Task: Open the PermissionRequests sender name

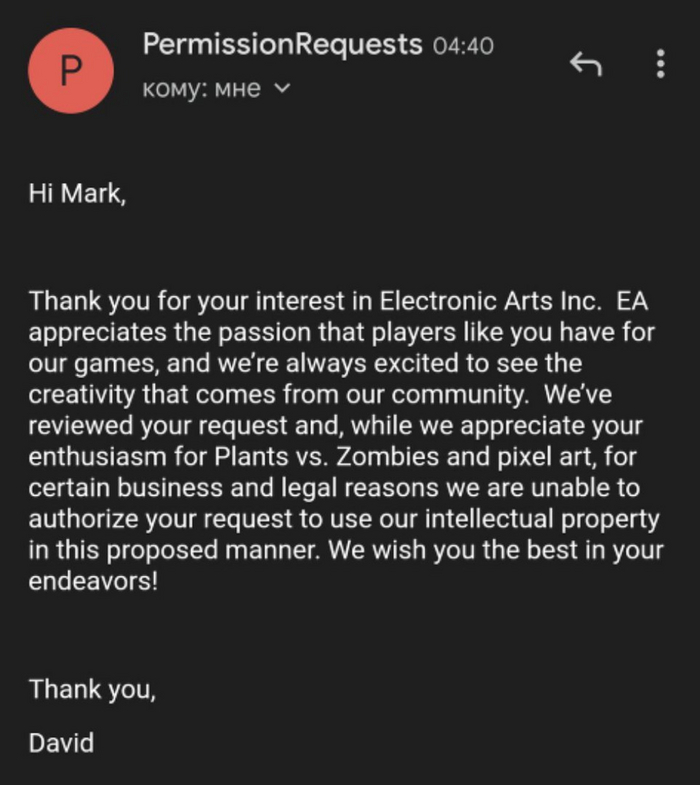Action: pyautogui.click(x=282, y=45)
